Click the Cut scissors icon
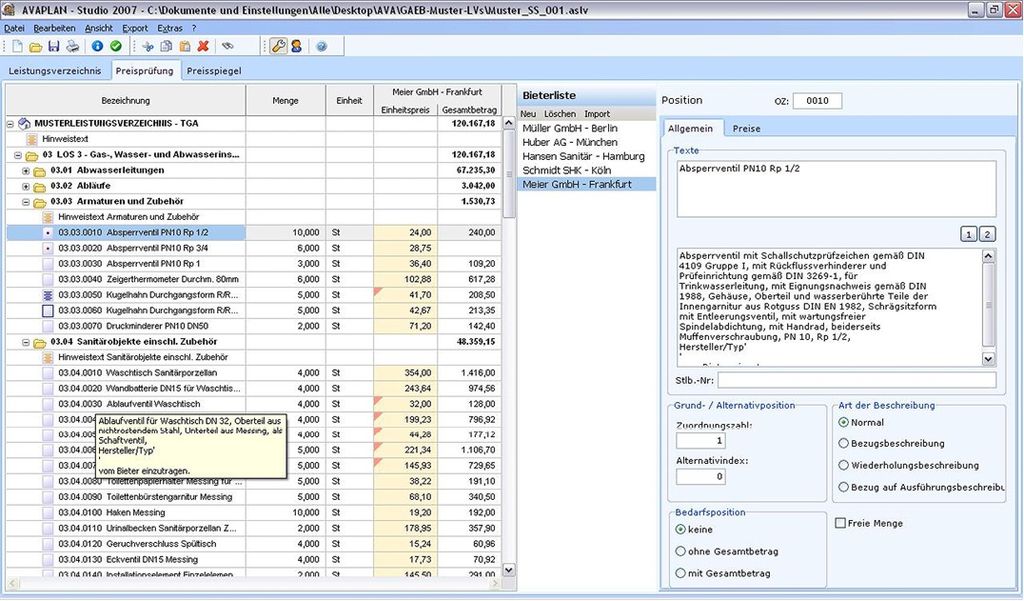The width and height of the screenshot is (1024, 601). [x=148, y=46]
